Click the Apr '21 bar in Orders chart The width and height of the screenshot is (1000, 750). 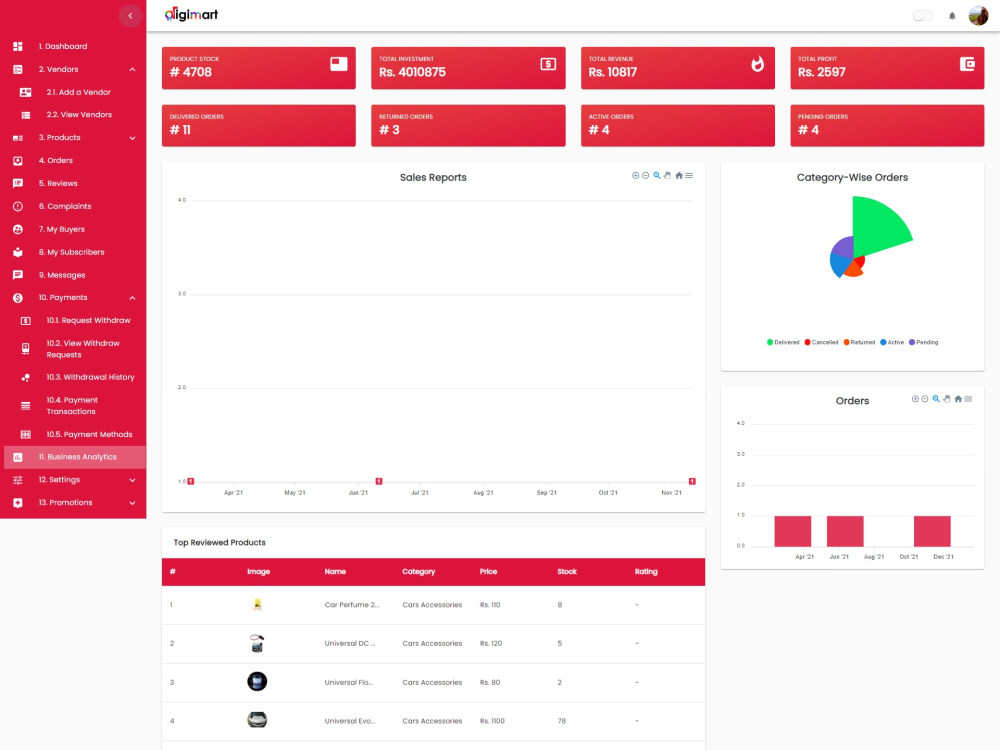pyautogui.click(x=793, y=531)
